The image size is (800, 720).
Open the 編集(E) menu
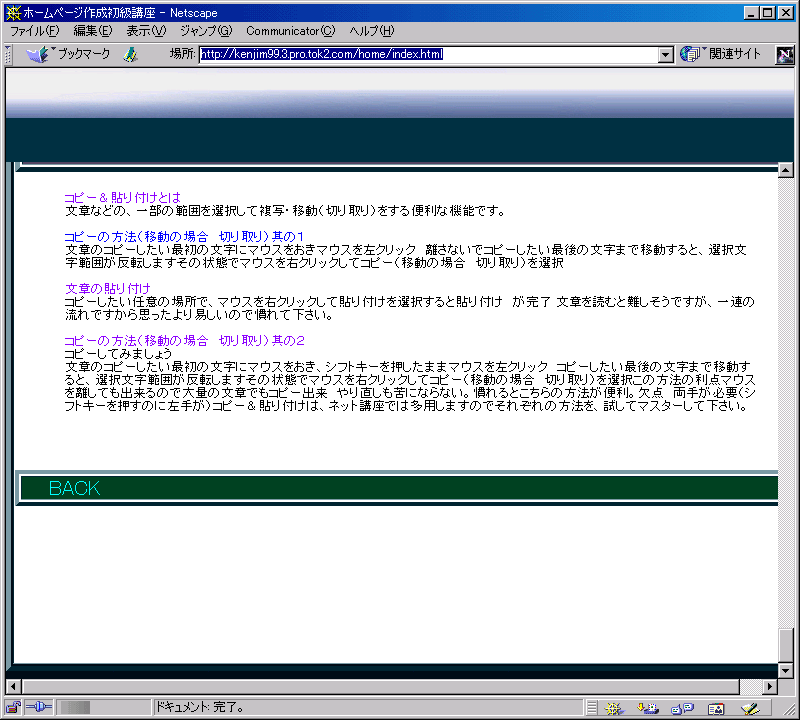[92, 31]
